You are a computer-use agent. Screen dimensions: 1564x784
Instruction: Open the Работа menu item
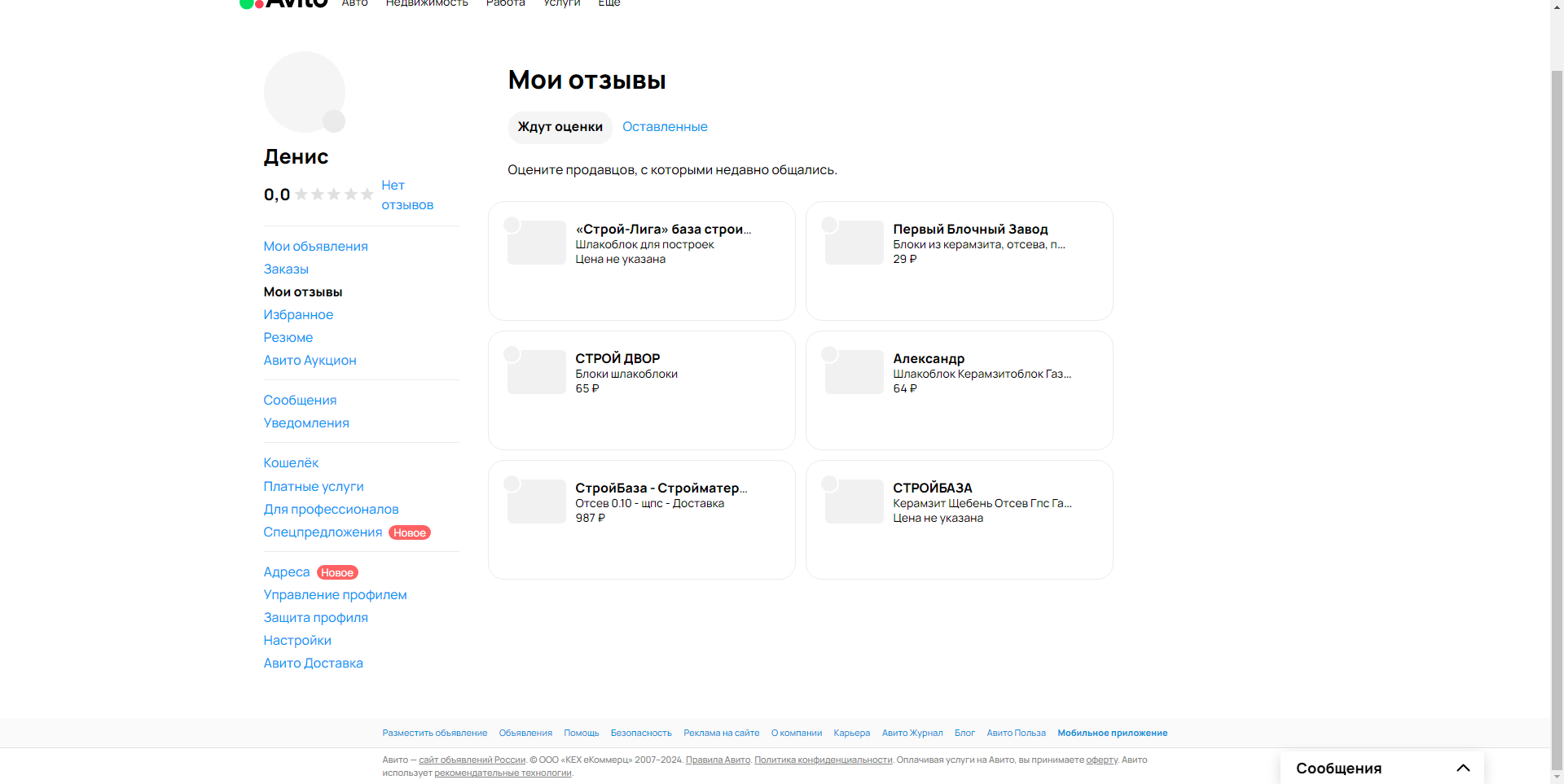pos(506,3)
